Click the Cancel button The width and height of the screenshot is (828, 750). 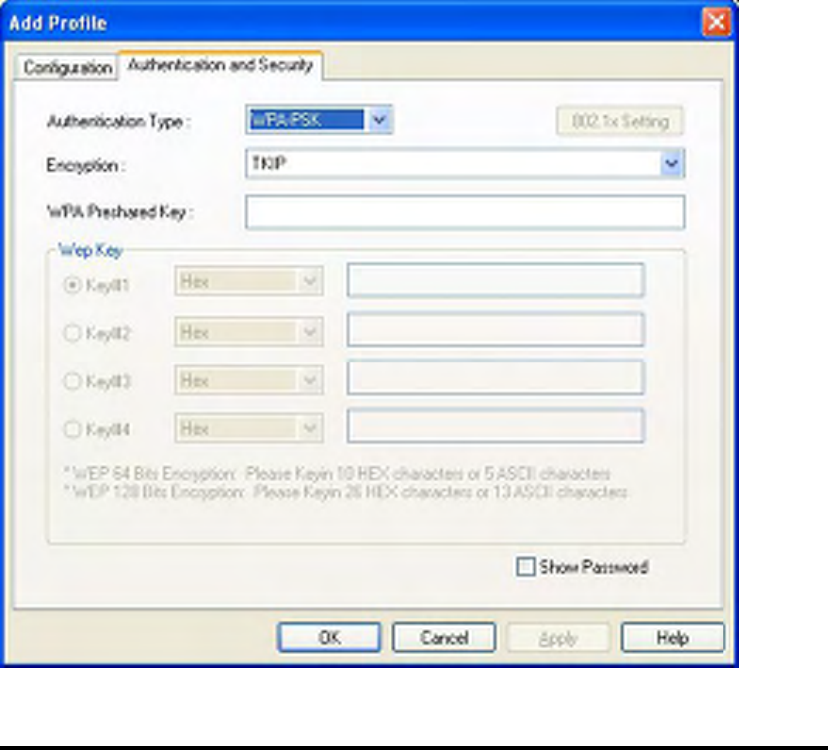[x=444, y=638]
